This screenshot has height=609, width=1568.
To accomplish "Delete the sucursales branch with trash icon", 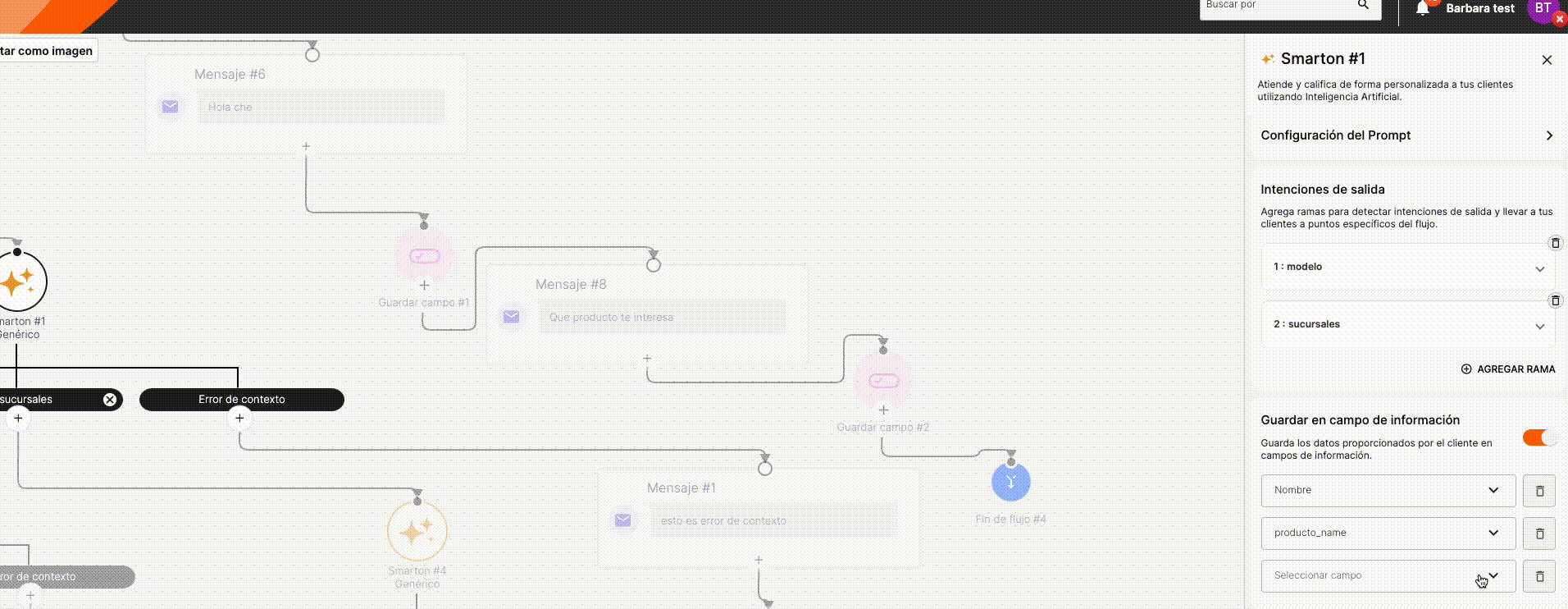I will (x=1555, y=300).
